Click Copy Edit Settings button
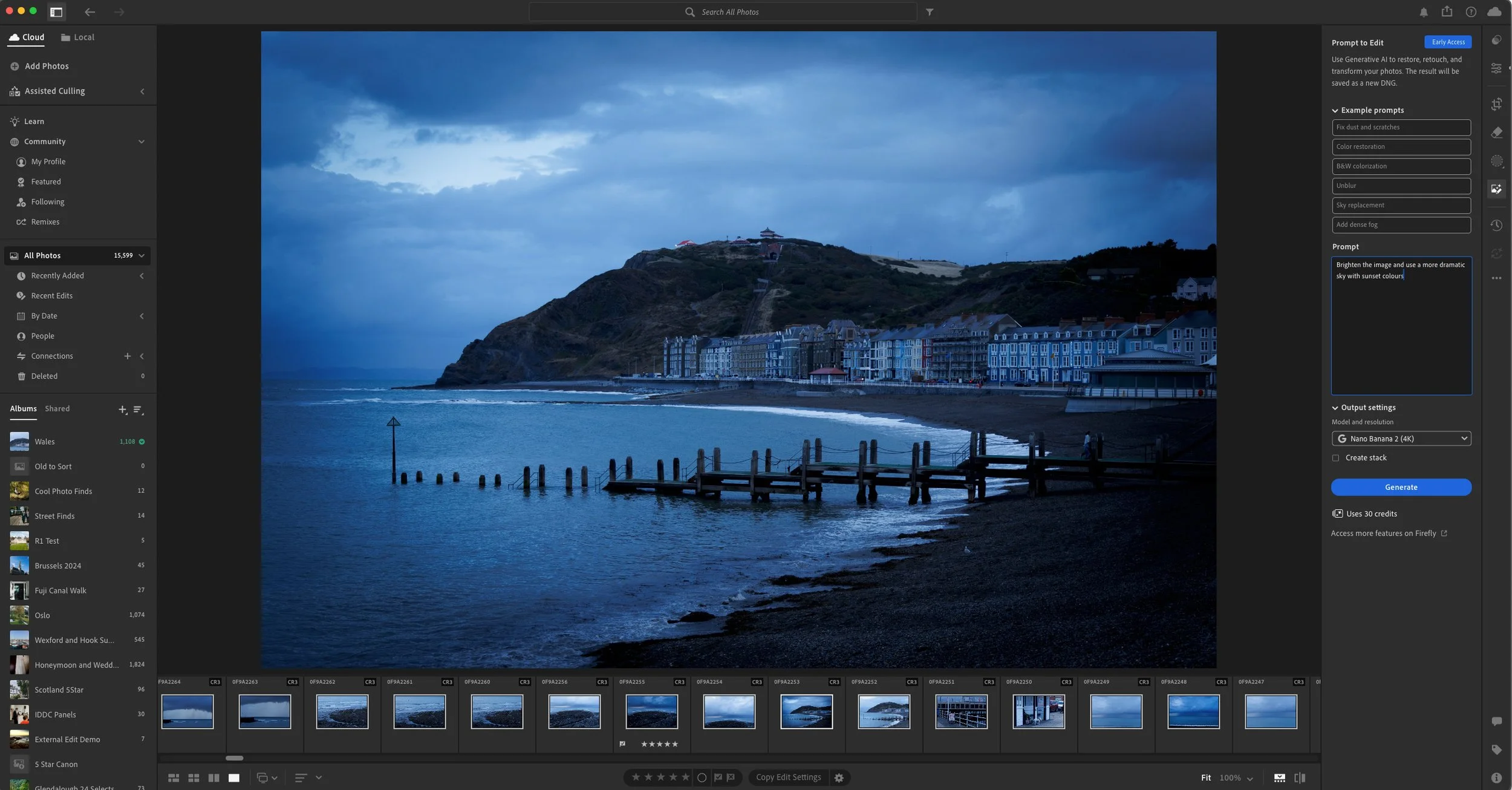The width and height of the screenshot is (1512, 790). click(788, 777)
